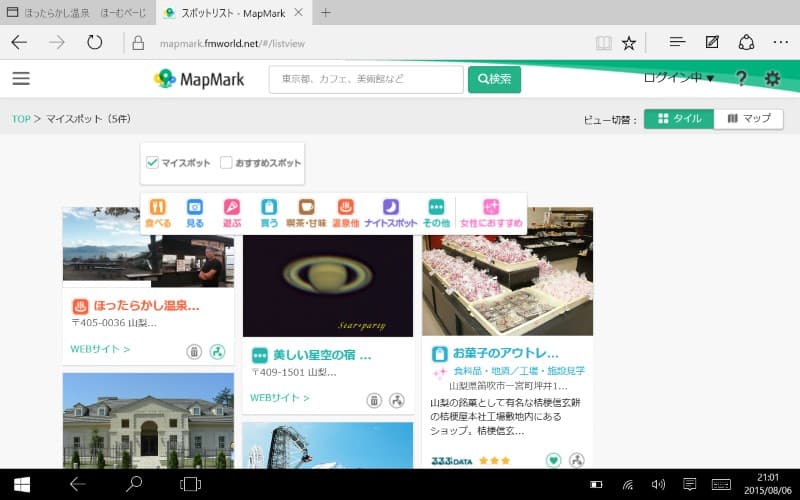This screenshot has width=800, height=500.
Task: Open Edge's more actions menu
Action: tap(781, 43)
